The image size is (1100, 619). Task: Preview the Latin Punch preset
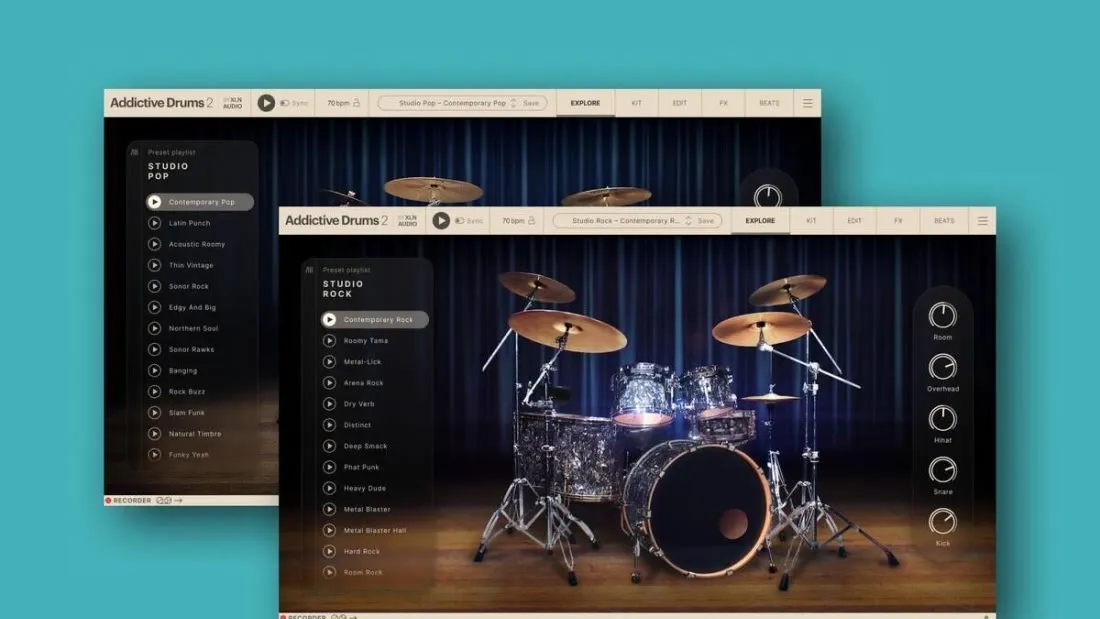(x=154, y=223)
